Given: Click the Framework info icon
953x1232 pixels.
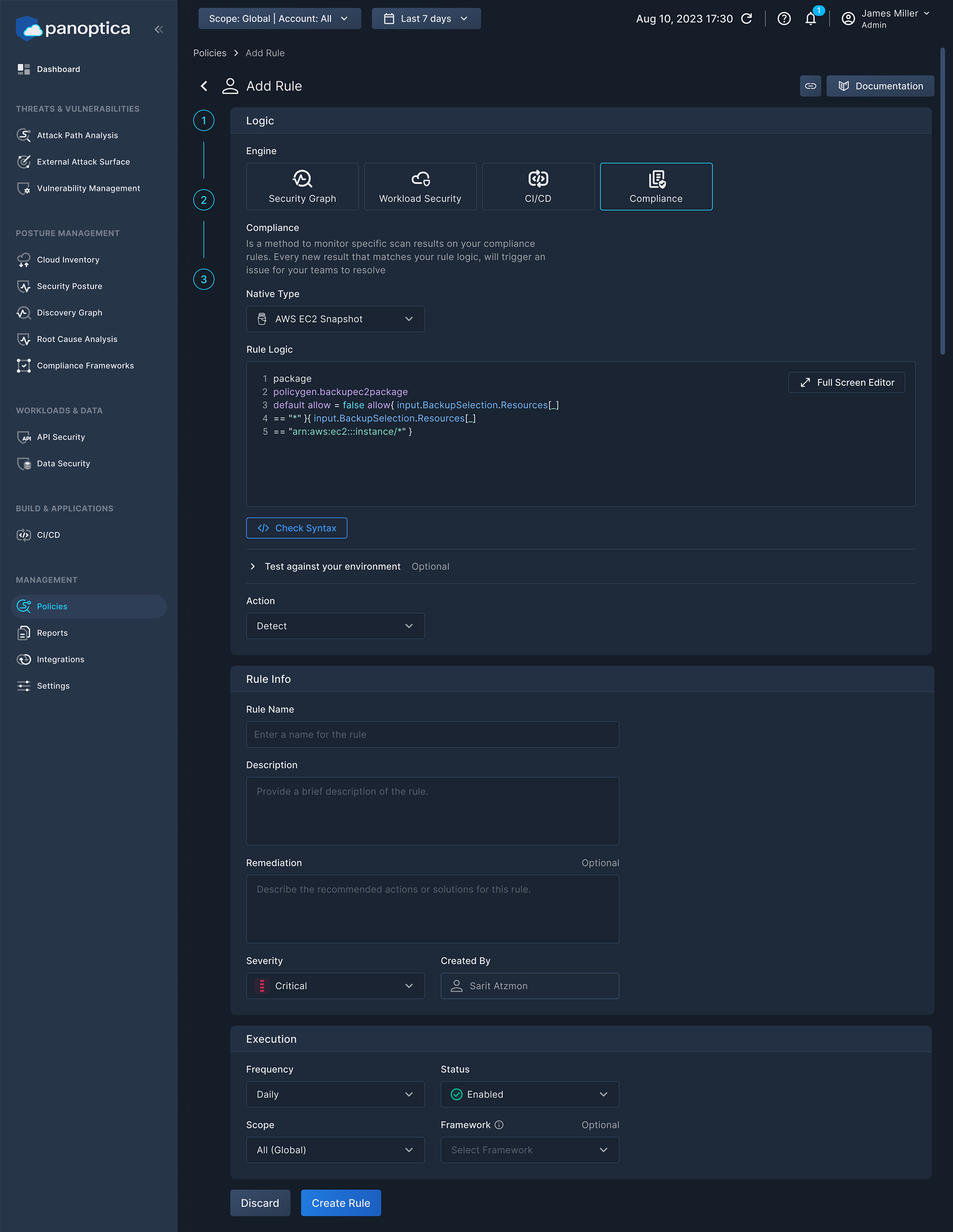Looking at the screenshot, I should click(499, 1125).
